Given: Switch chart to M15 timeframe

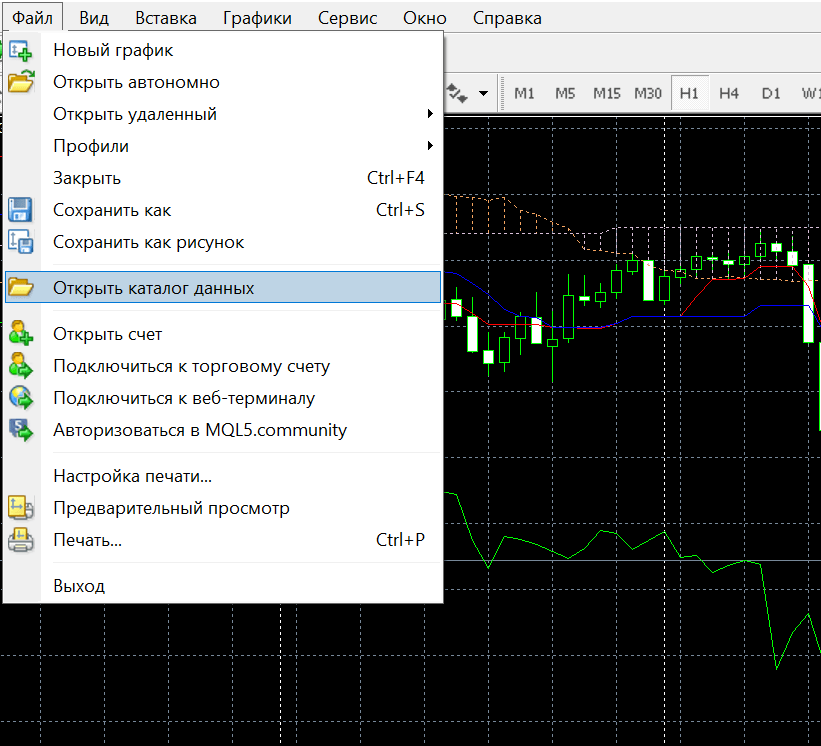Looking at the screenshot, I should click(x=606, y=93).
